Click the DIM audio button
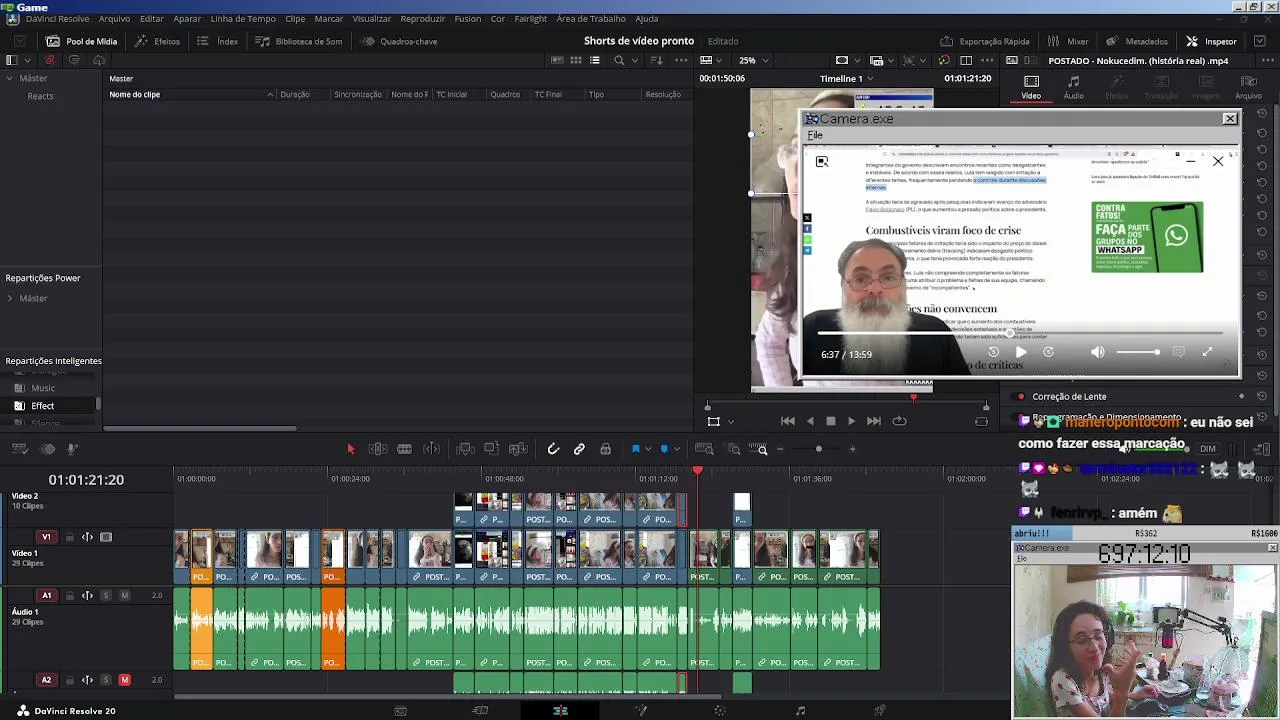 click(x=1208, y=449)
